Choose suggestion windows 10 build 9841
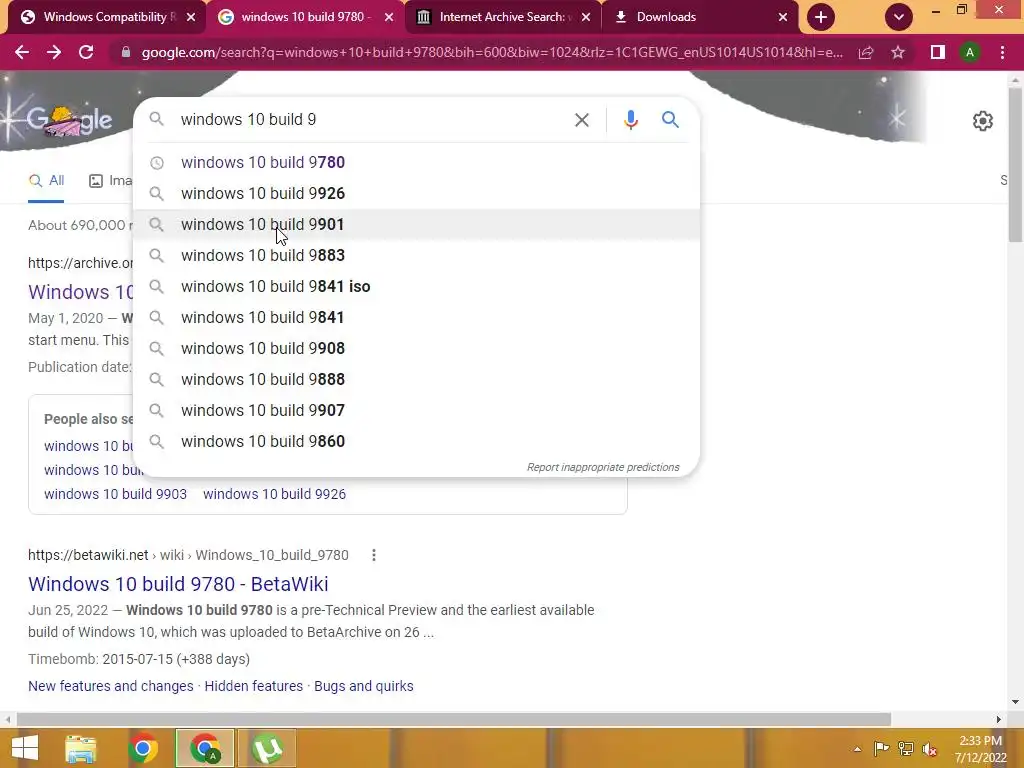This screenshot has width=1024, height=768. (x=416, y=317)
